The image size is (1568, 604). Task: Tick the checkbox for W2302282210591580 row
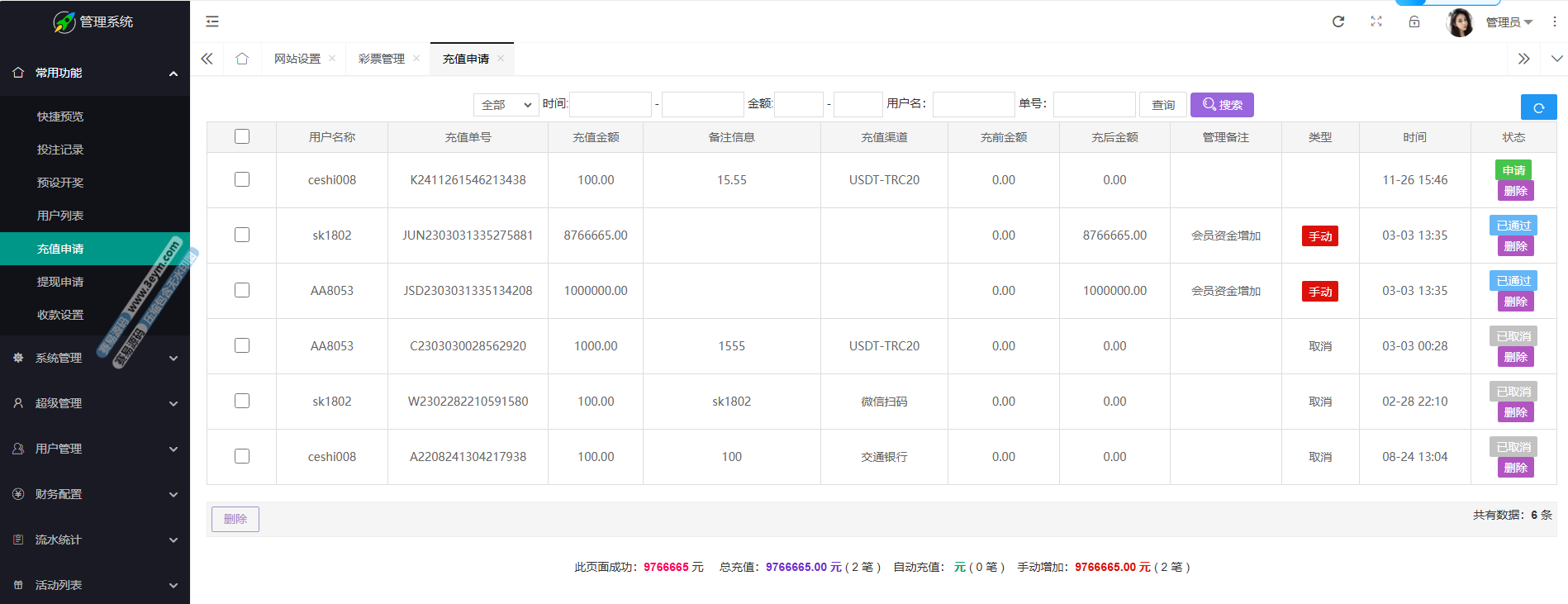(242, 401)
